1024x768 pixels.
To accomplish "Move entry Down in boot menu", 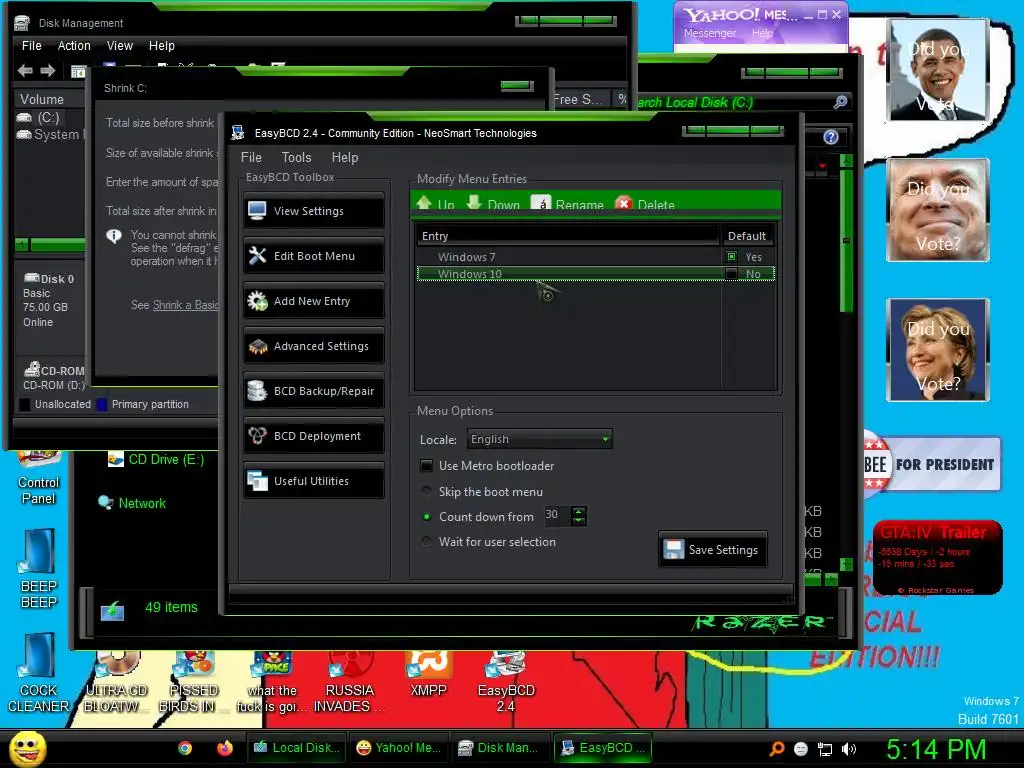I will pyautogui.click(x=494, y=204).
